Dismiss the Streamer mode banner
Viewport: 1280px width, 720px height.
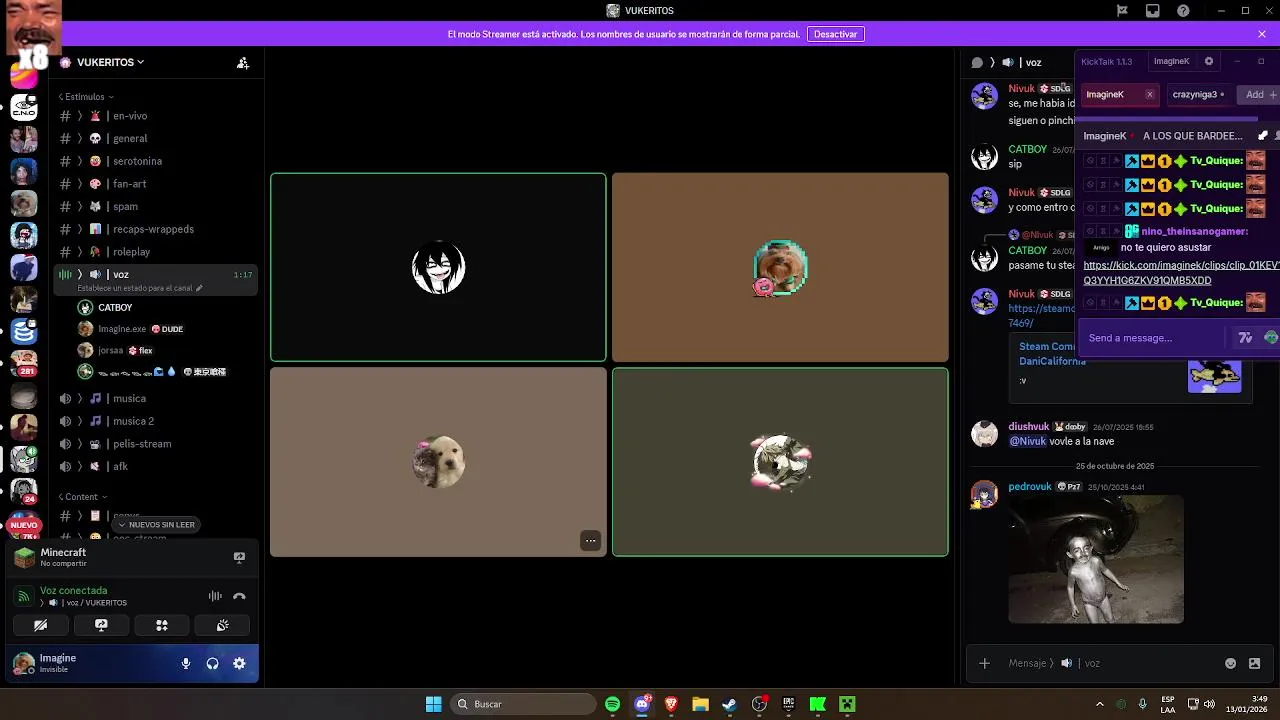[x=1262, y=34]
